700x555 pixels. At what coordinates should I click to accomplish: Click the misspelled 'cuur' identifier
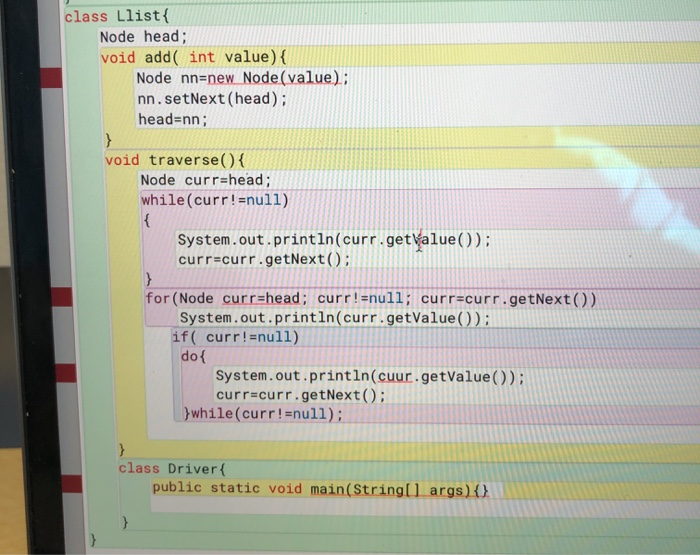[x=395, y=376]
